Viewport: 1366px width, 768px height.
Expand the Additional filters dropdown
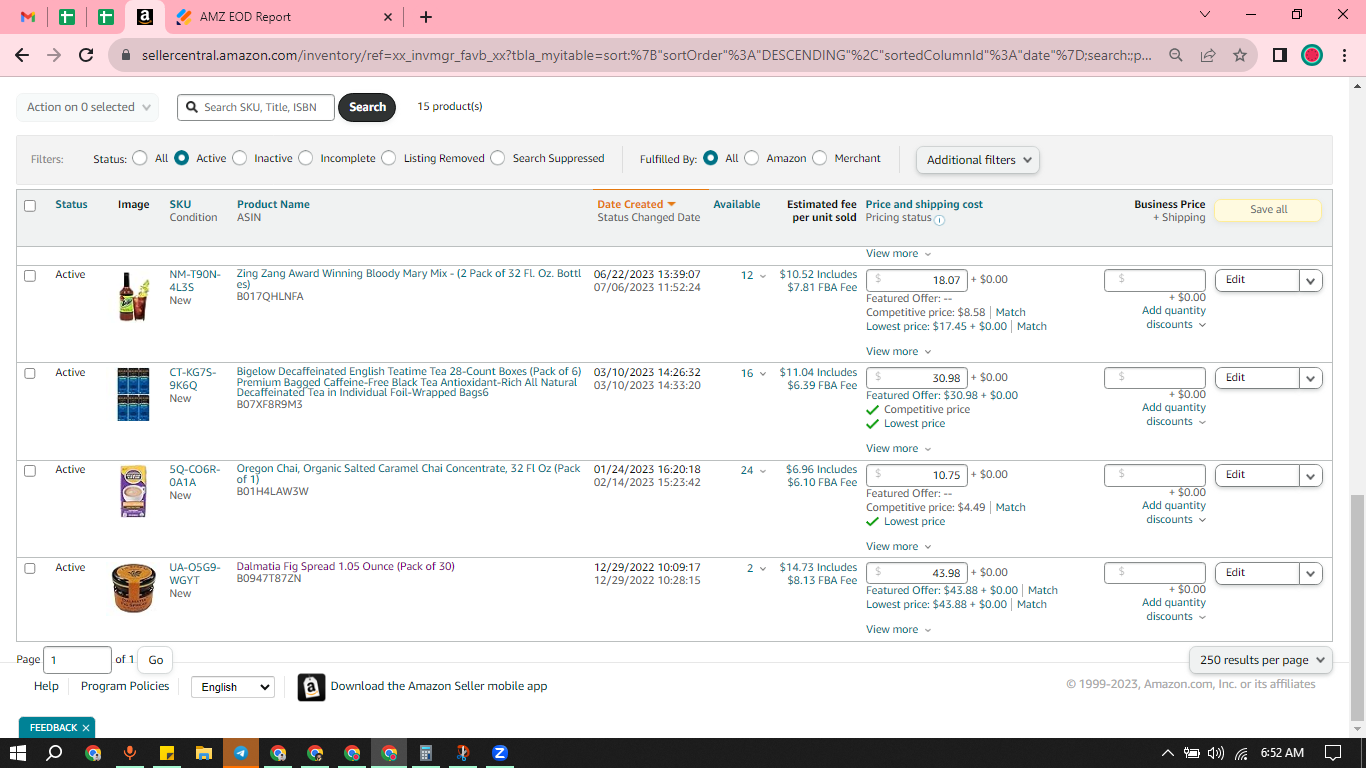tap(978, 160)
